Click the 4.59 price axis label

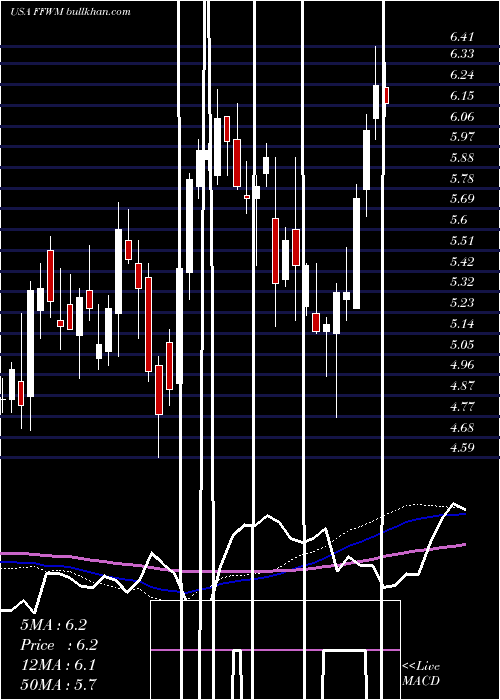(462, 448)
